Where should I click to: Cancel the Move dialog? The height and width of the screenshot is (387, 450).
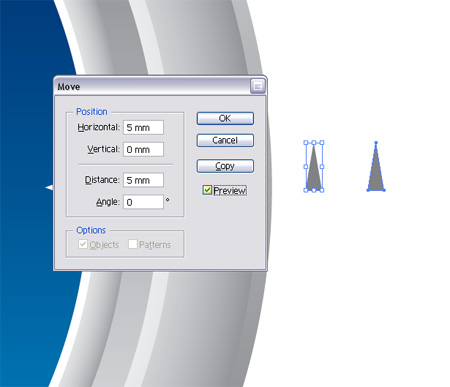tap(225, 140)
